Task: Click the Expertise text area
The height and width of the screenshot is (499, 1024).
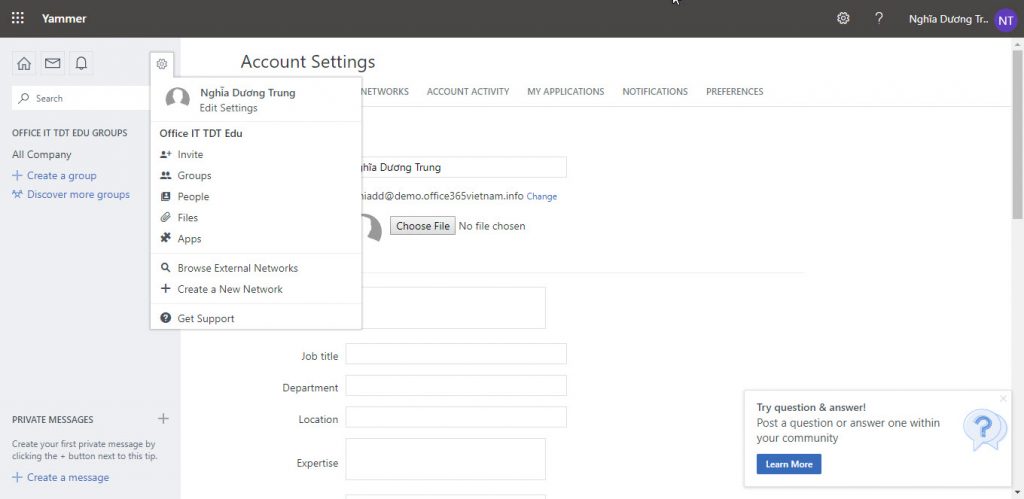Action: tap(445, 459)
